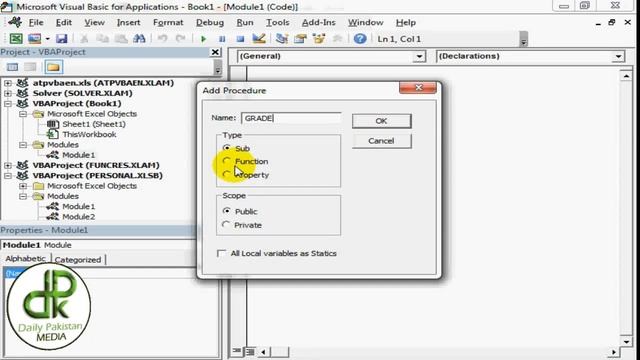Click the Paste toolbar icon
Screen dimensions: 640x360
(x=121, y=39)
